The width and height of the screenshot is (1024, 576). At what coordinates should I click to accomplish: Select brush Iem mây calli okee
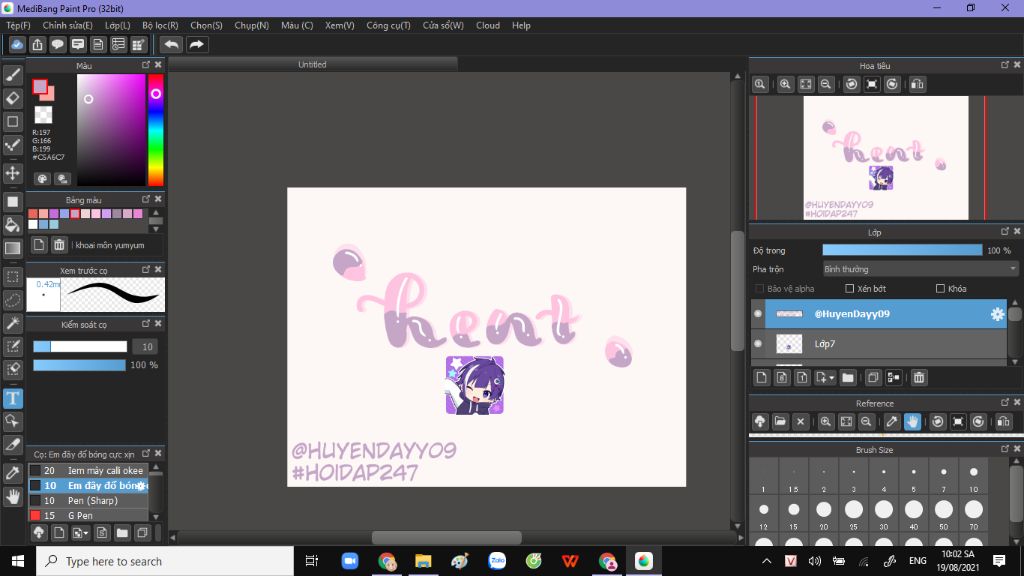[89, 470]
